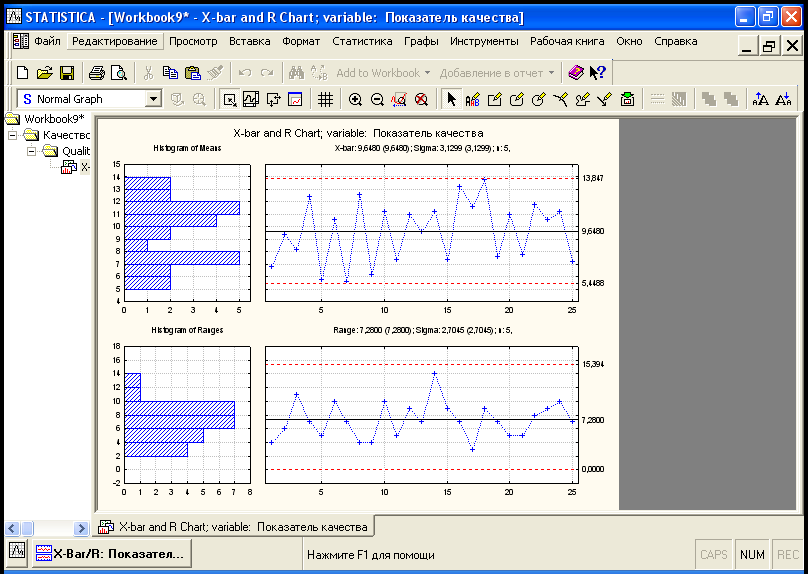The image size is (808, 574).
Task: Expand the Добавление в отчет dropdown
Action: coord(551,73)
